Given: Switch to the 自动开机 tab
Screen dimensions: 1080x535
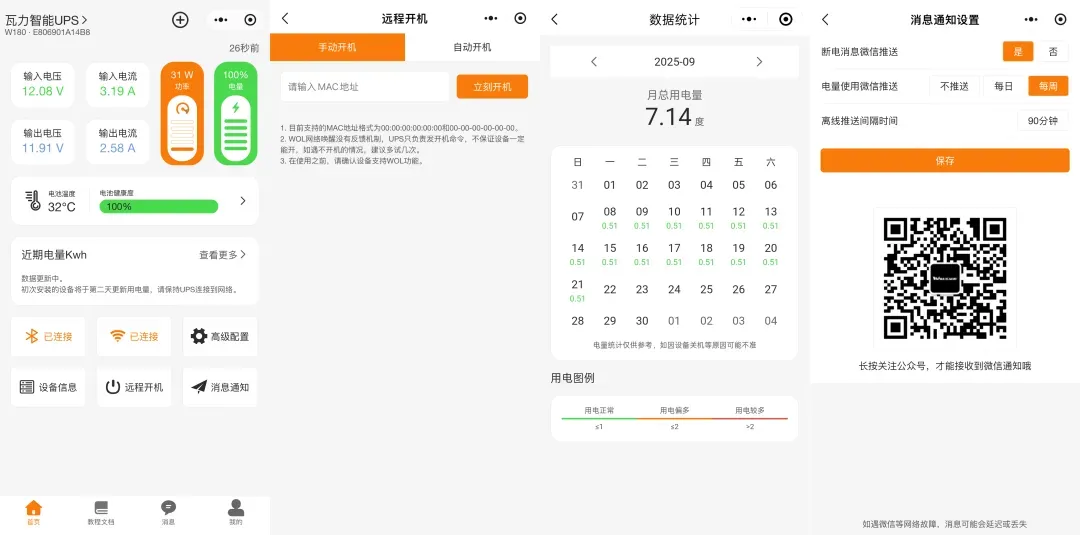Looking at the screenshot, I should click(472, 47).
